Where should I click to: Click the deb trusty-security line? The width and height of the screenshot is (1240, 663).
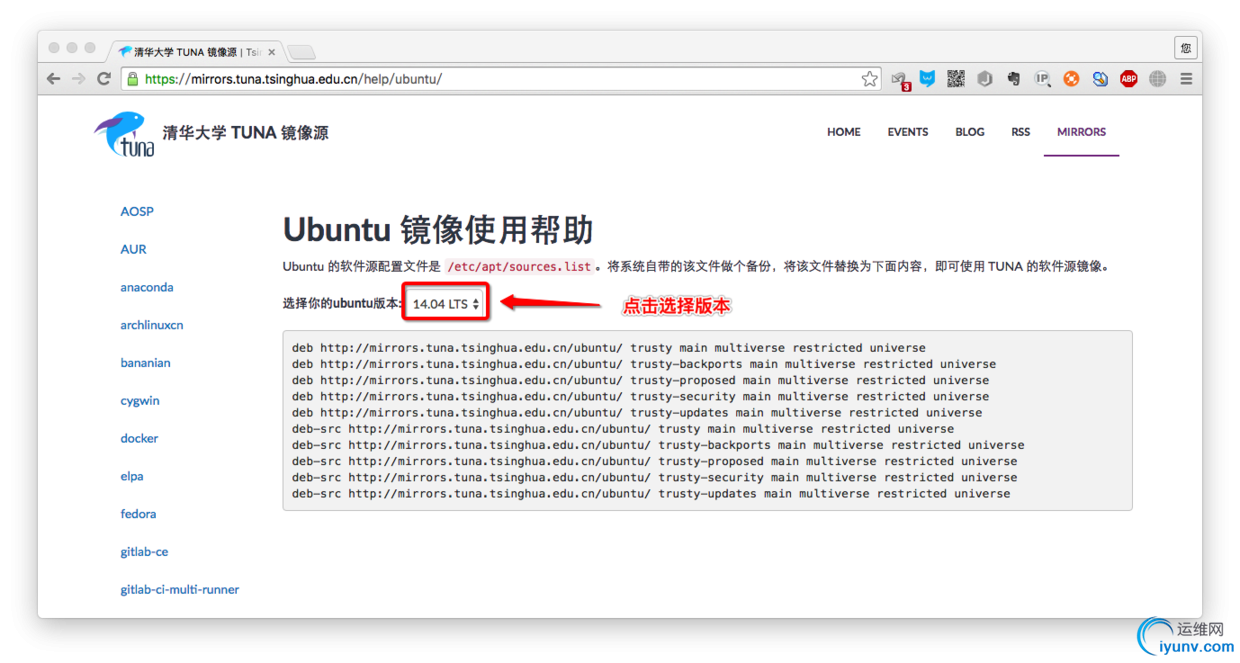640,396
